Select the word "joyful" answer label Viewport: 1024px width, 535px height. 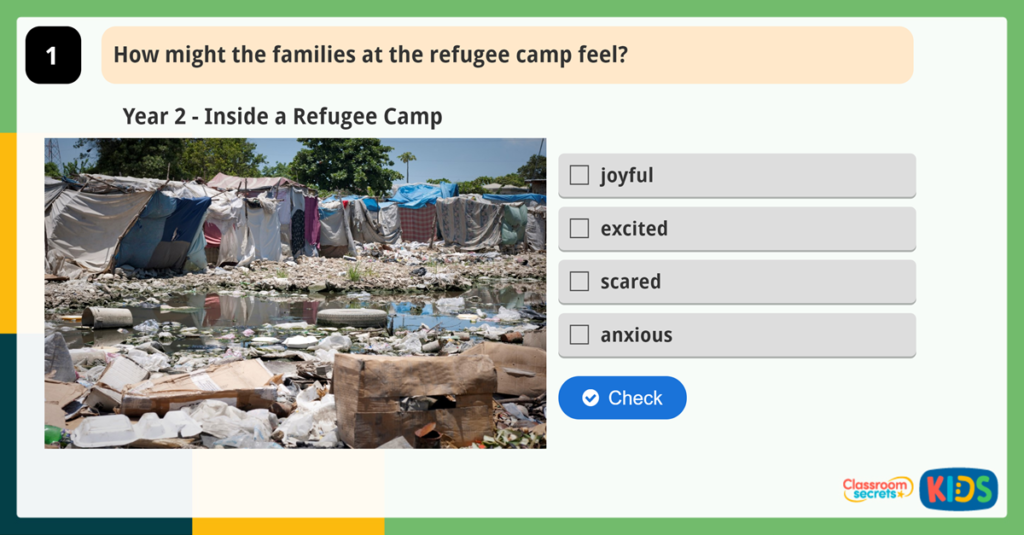[626, 175]
